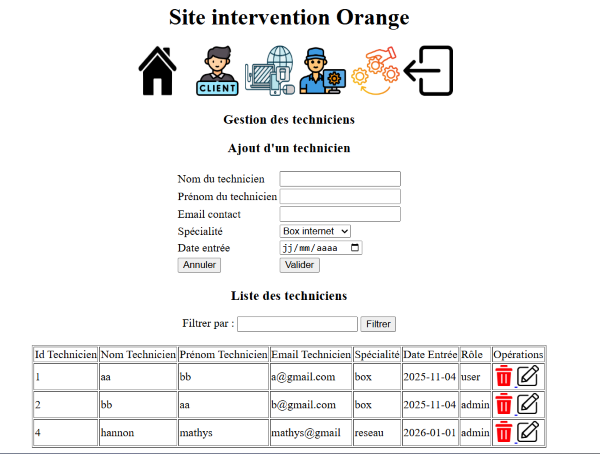Select the Id 4 cell
The height and width of the screenshot is (454, 600).
[x=66, y=433]
